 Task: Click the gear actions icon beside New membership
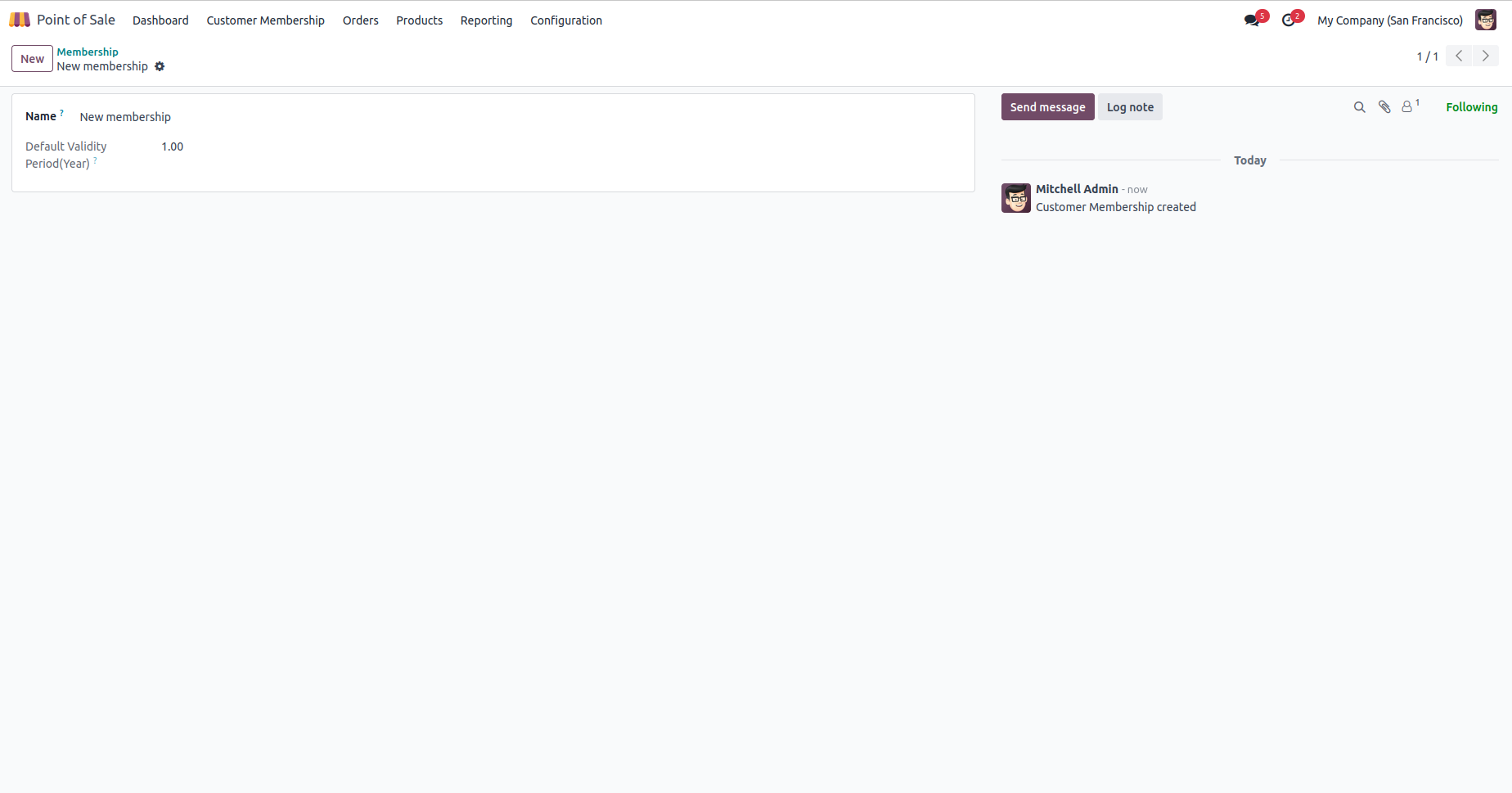tap(160, 66)
